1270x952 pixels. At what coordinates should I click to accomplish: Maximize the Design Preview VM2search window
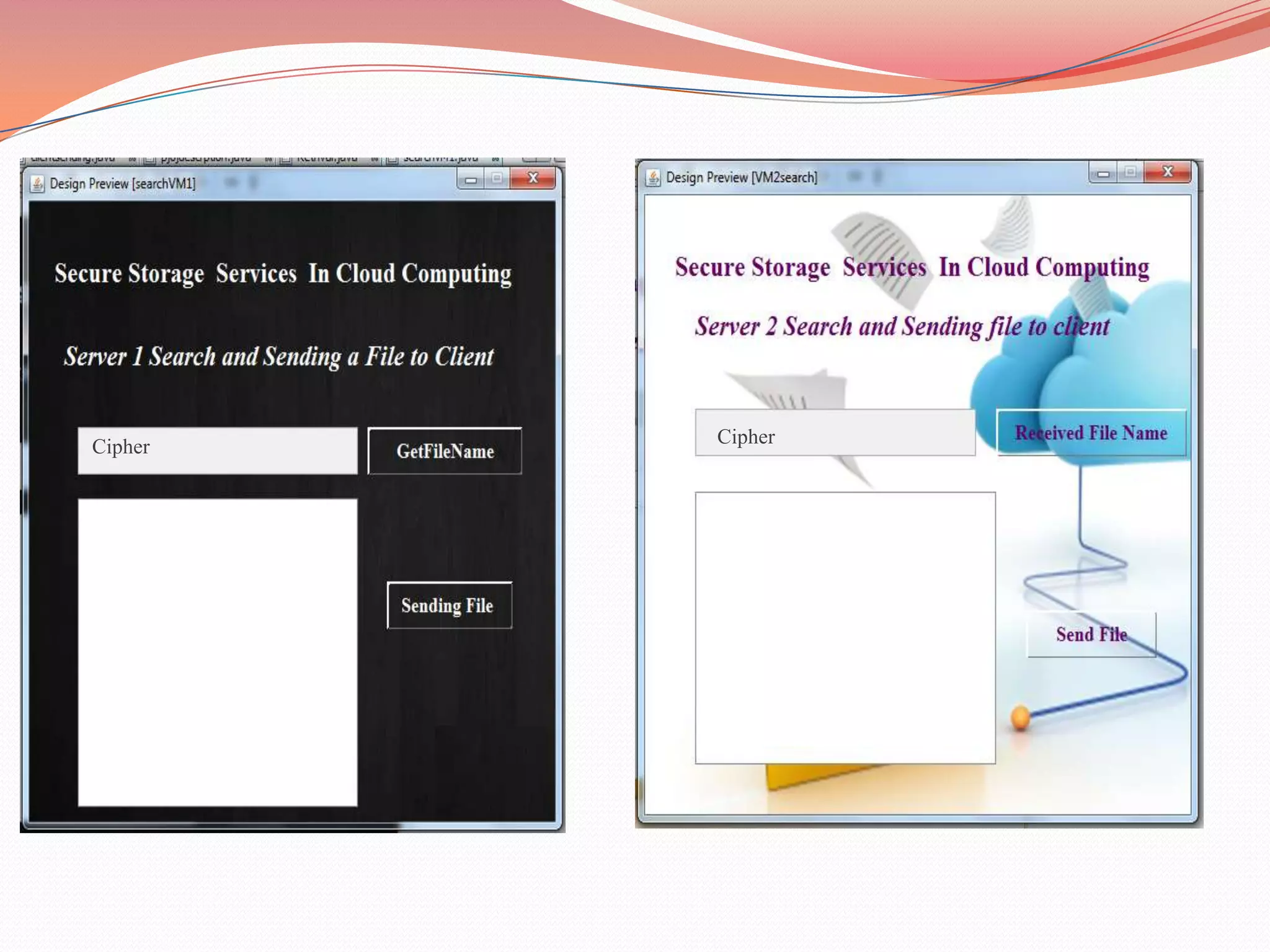tap(1130, 172)
